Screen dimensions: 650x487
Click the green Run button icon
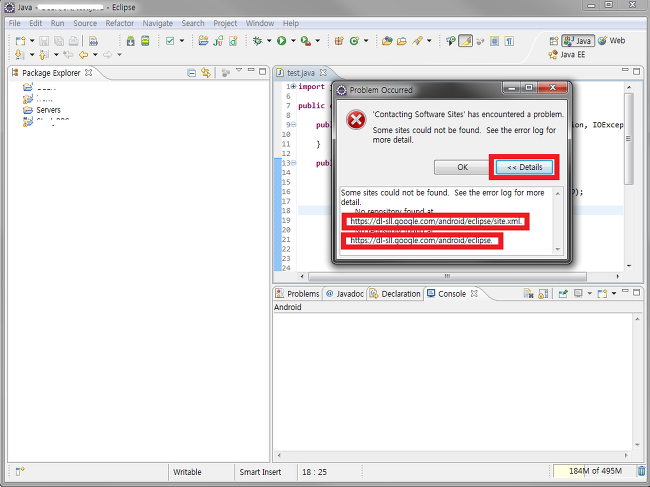coord(281,41)
